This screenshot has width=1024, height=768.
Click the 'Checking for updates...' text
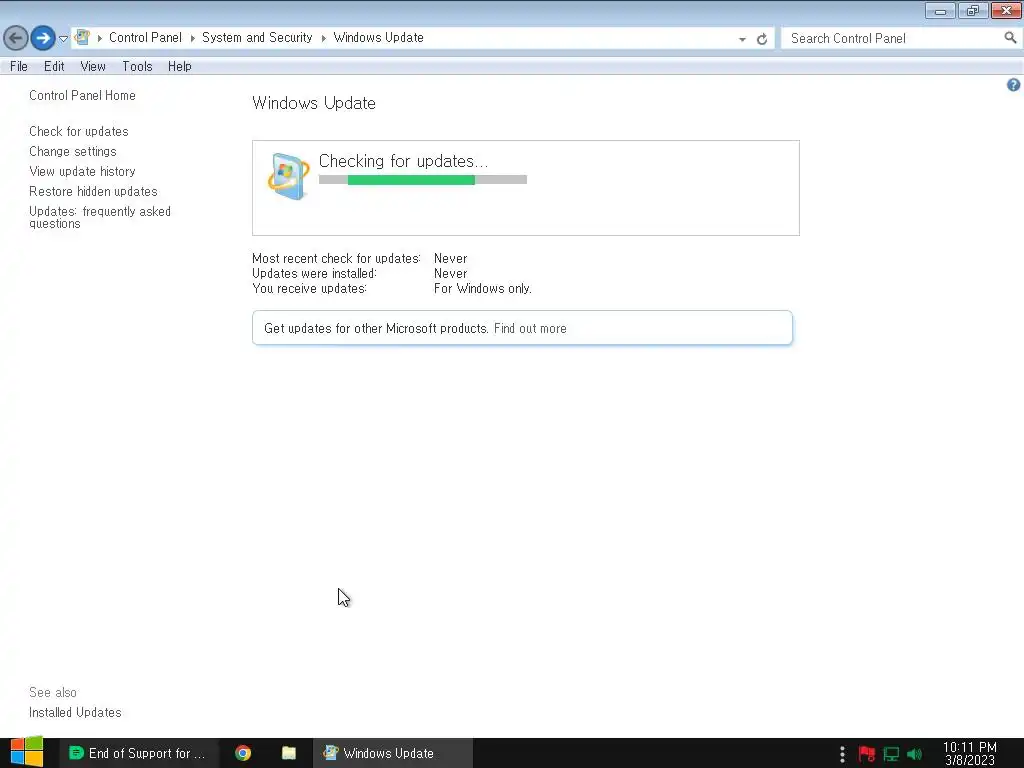click(403, 161)
